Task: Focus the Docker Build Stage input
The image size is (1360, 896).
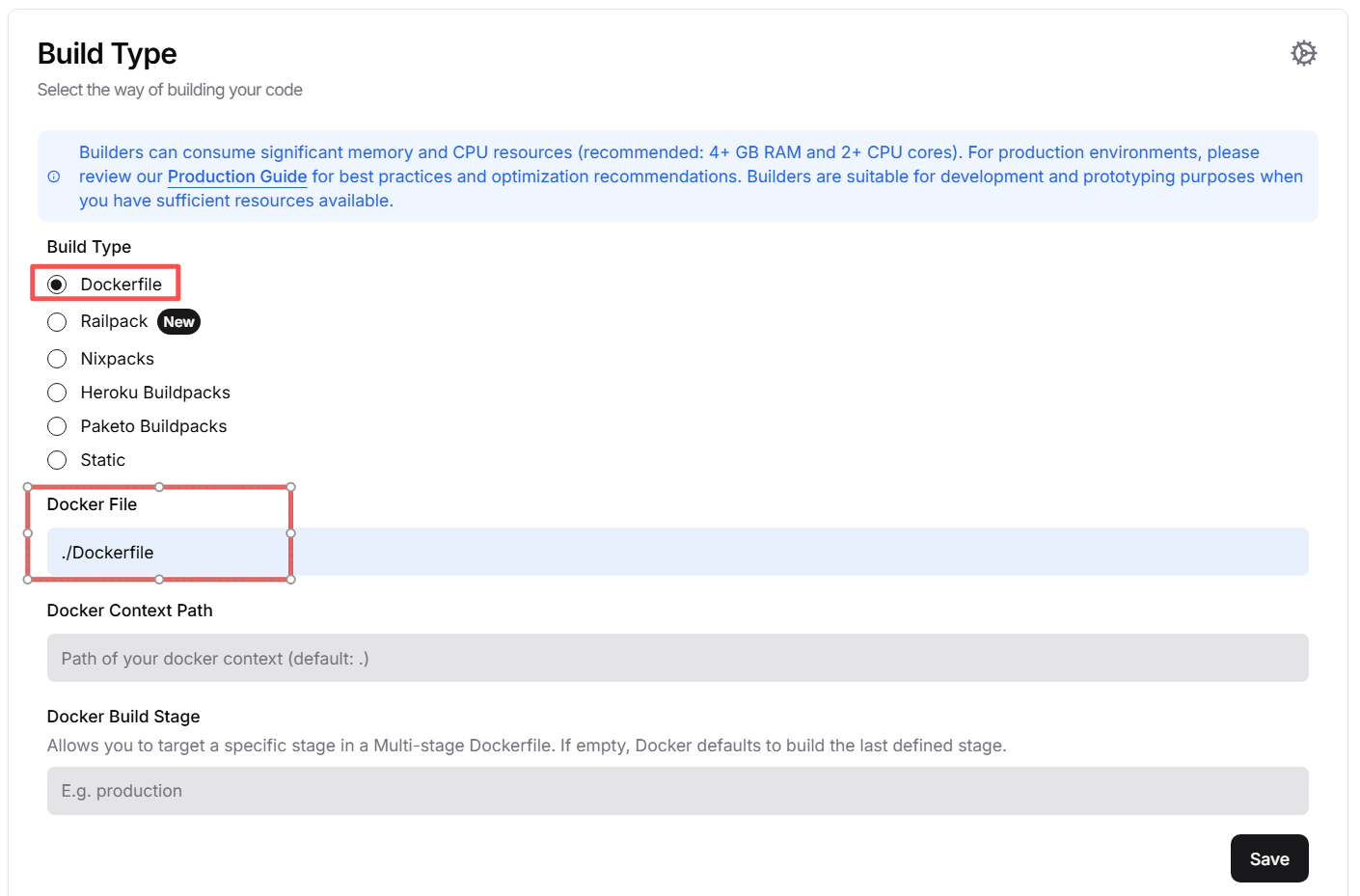Action: (x=677, y=791)
